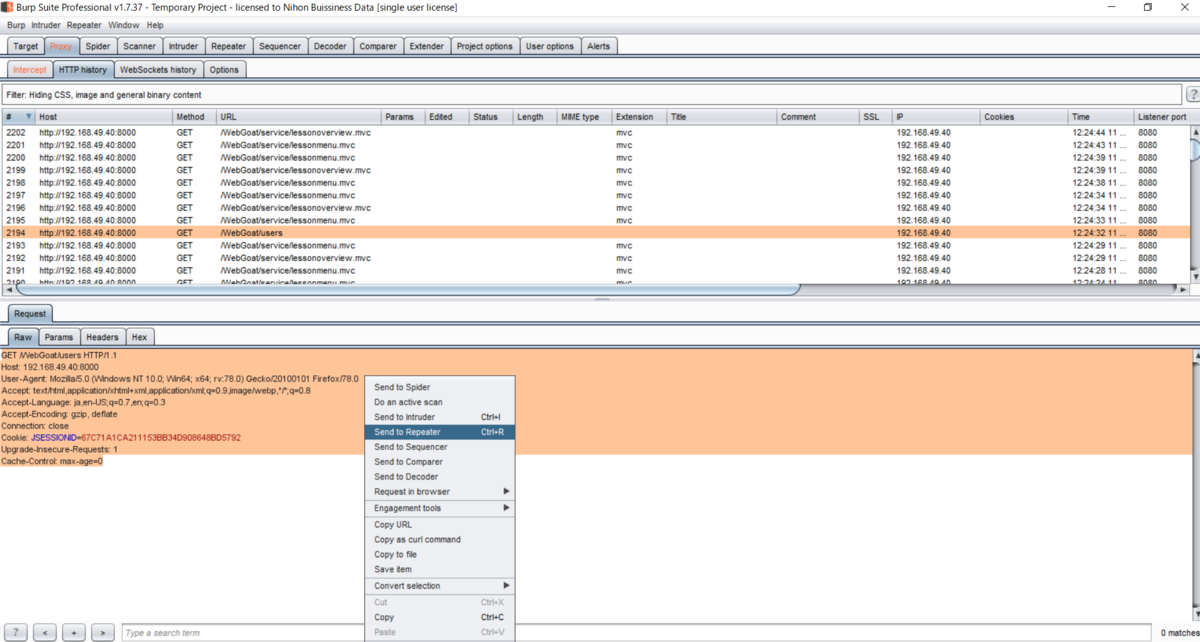The width and height of the screenshot is (1200, 642).
Task: Sort by the Host column header
Action: pos(104,117)
